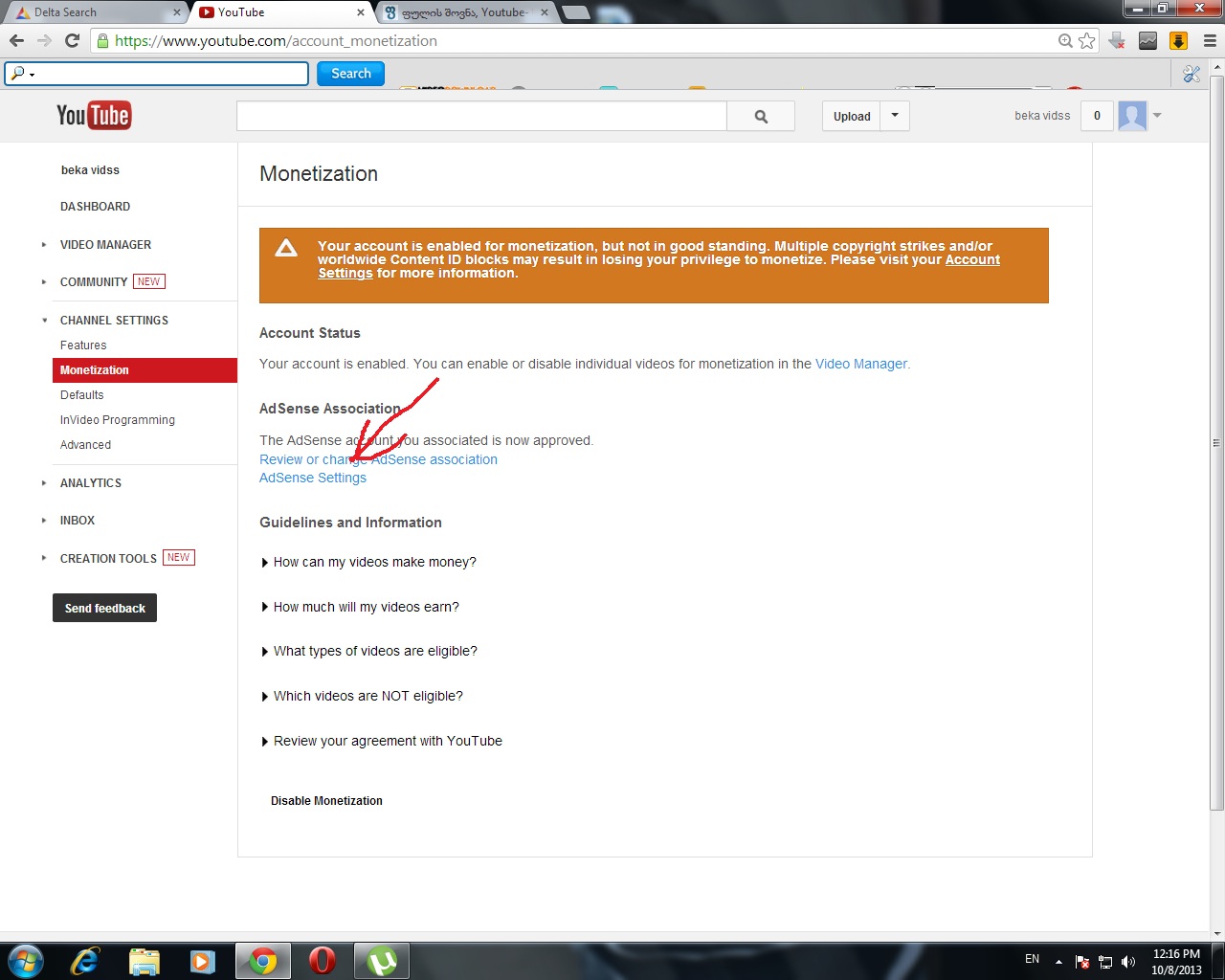Image resolution: width=1225 pixels, height=980 pixels.
Task: Collapse the CHANNEL SETTINGS section
Action: (44, 321)
